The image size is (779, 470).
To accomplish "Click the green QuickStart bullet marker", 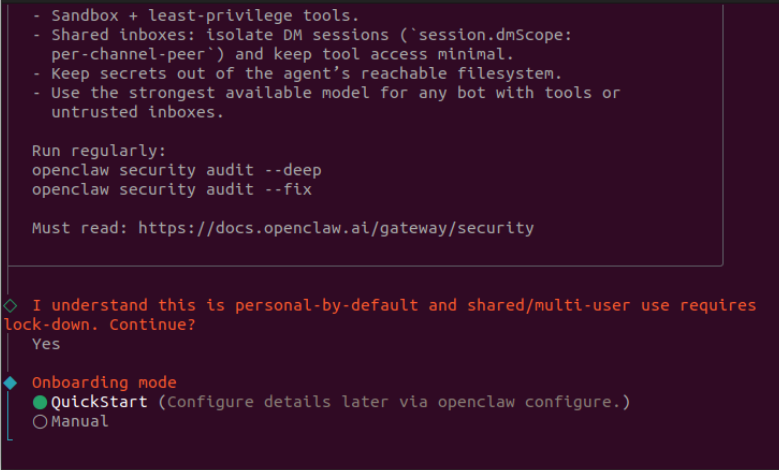I will pyautogui.click(x=40, y=402).
